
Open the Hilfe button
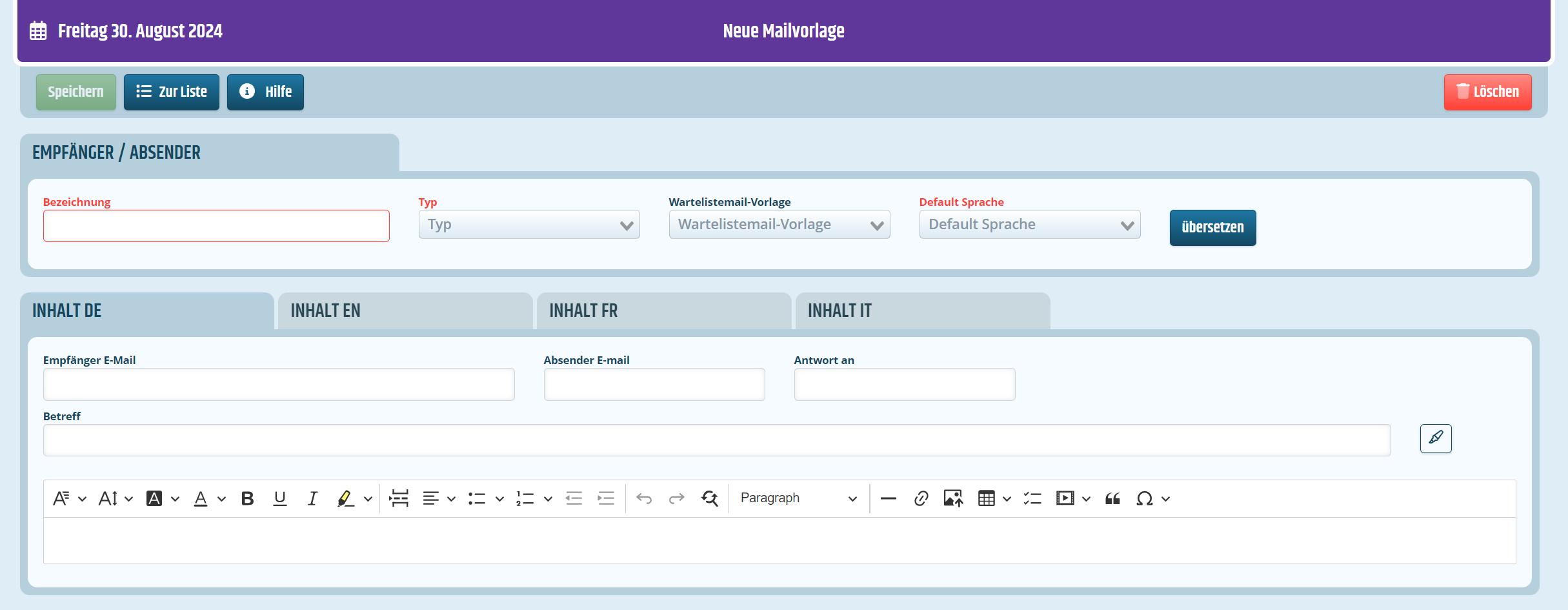265,92
